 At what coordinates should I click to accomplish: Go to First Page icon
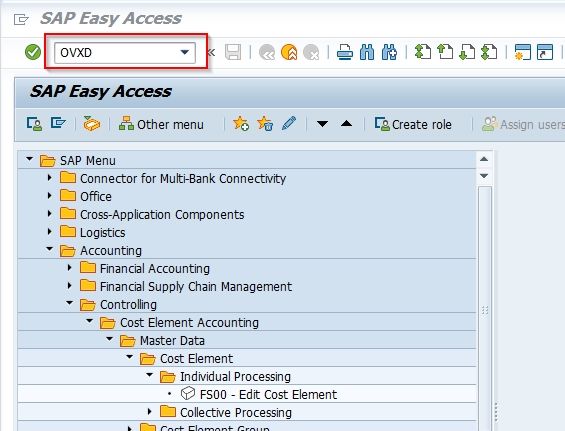point(423,52)
